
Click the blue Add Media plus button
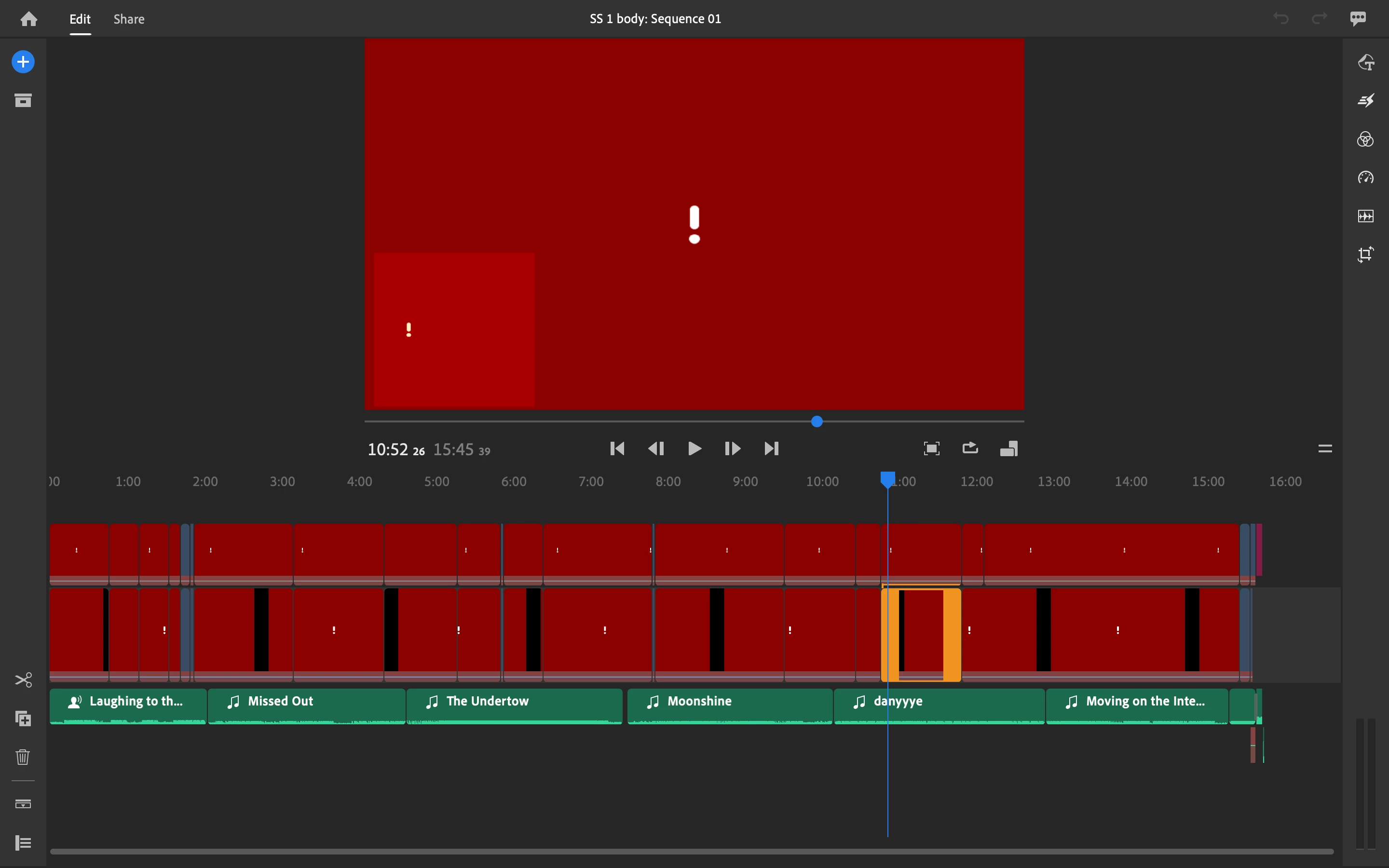click(x=23, y=62)
